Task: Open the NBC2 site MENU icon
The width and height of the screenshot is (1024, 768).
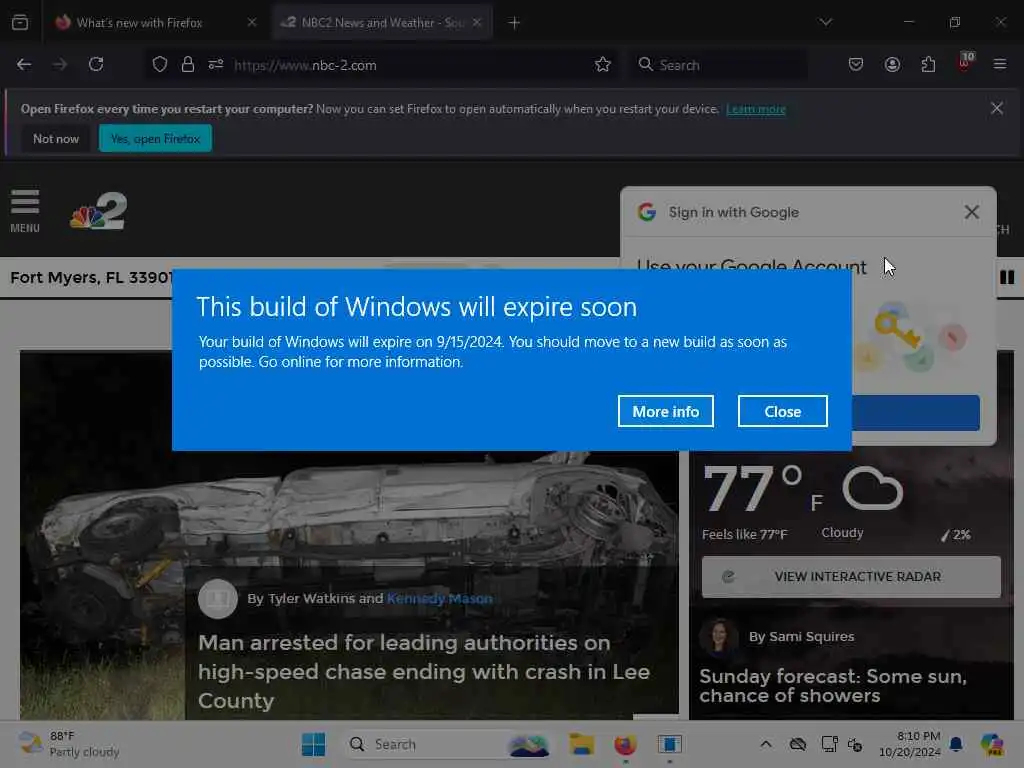Action: (x=25, y=211)
